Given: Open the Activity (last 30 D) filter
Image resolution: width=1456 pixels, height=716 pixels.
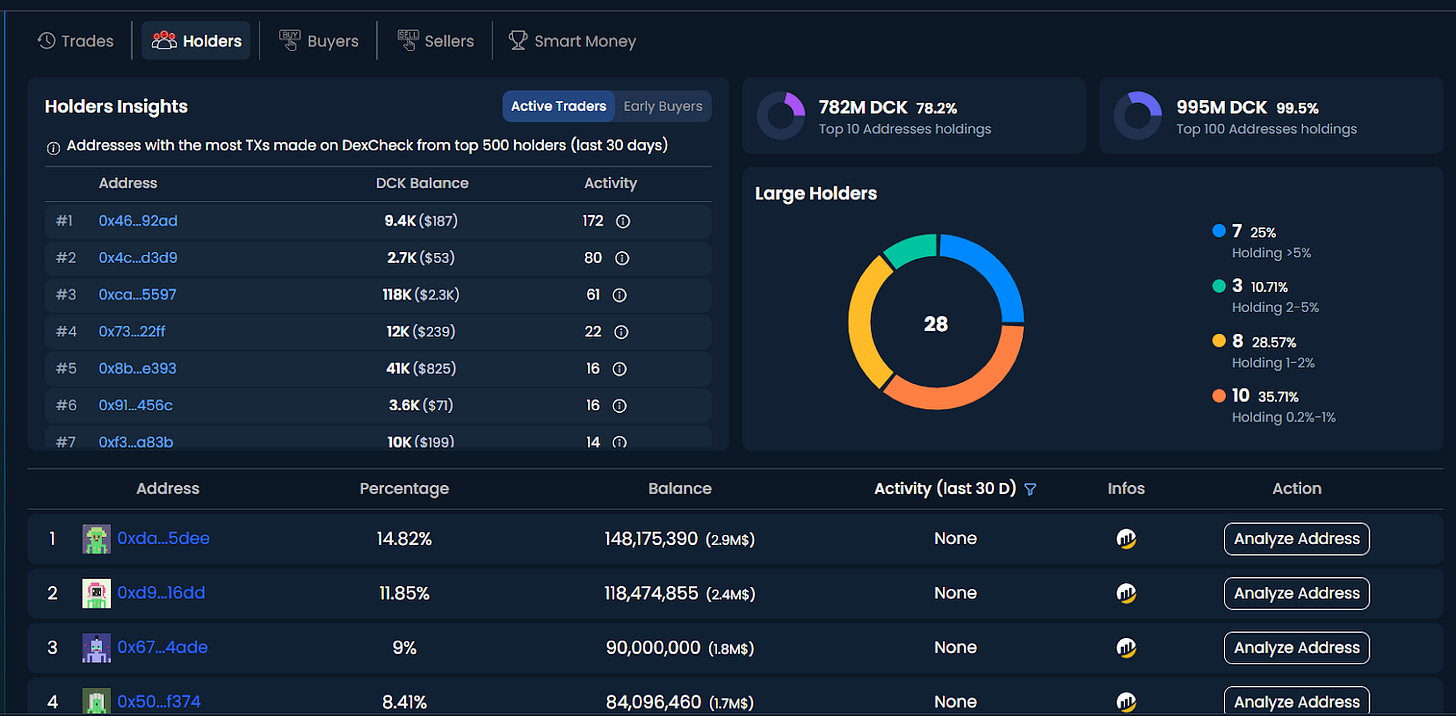Looking at the screenshot, I should [1030, 489].
